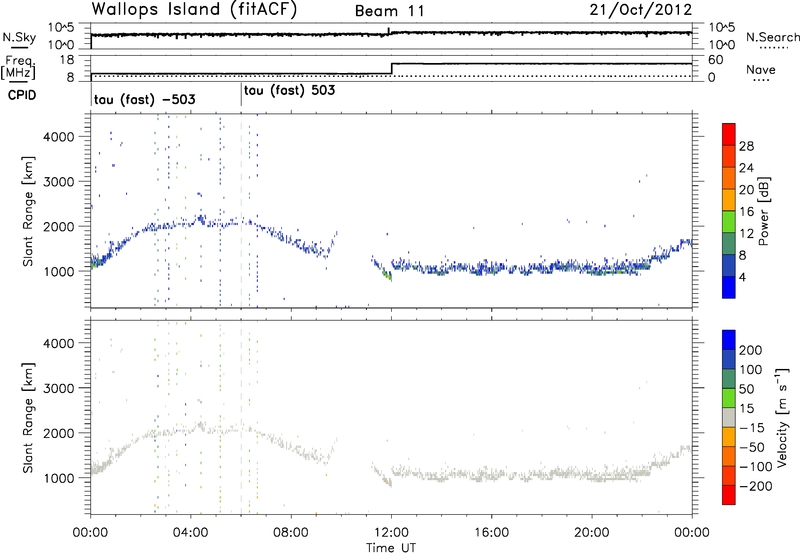Click the 'Time UT' axis label
This screenshot has width=800, height=554.
pyautogui.click(x=391, y=548)
